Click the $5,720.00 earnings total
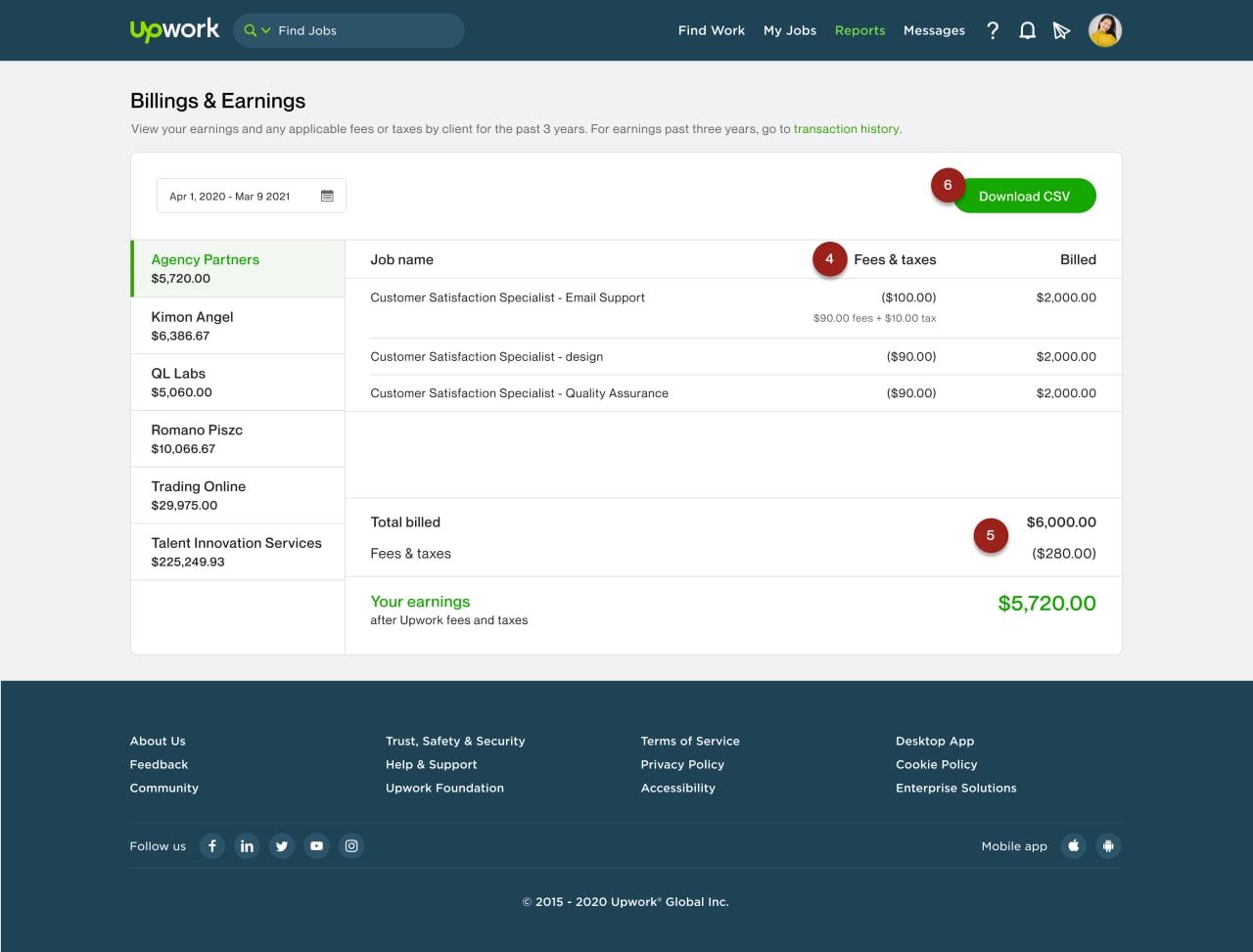This screenshot has width=1253, height=952. coord(1046,604)
